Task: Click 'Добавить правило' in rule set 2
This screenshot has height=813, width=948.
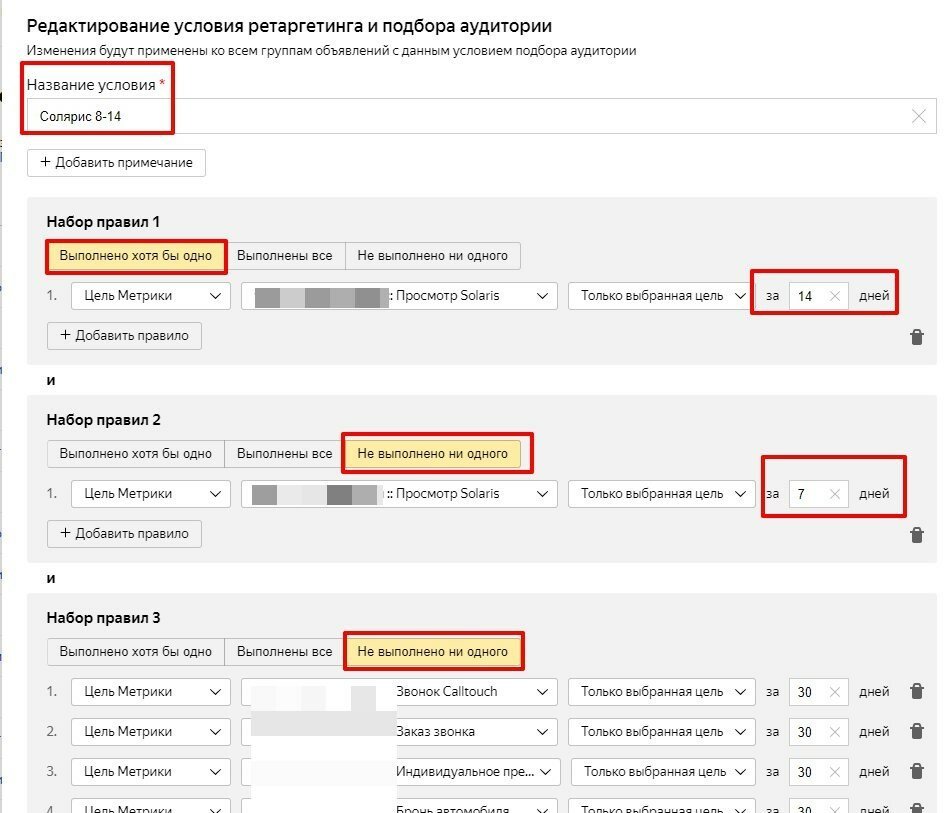Action: pos(124,534)
